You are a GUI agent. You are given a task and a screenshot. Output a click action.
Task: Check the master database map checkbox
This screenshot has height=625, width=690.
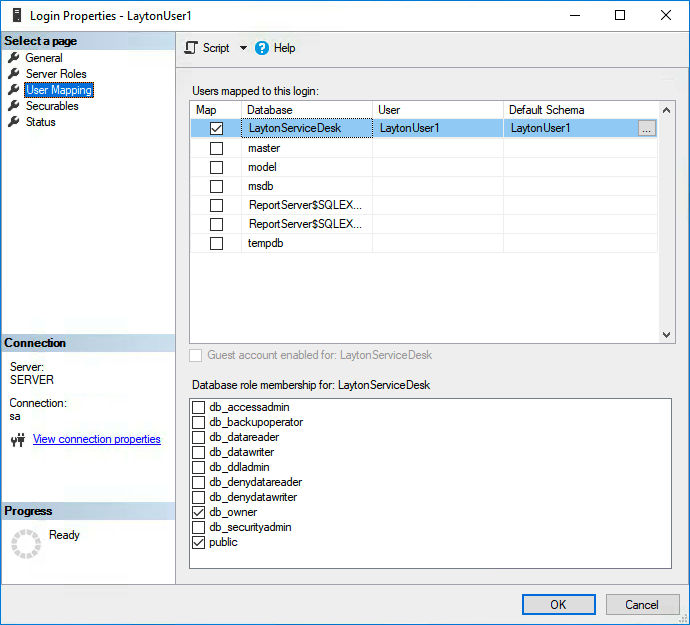point(216,148)
